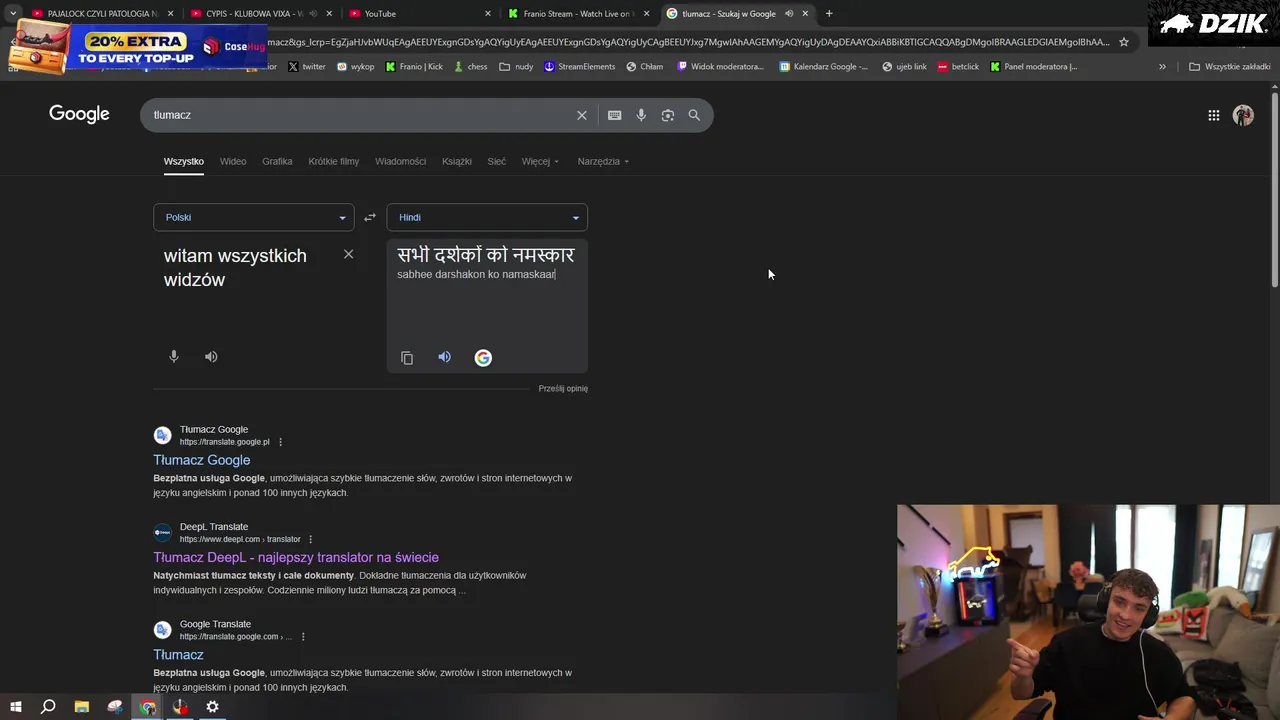Viewport: 1280px width, 720px height.
Task: Switch to the Grafika results tab
Action: point(277,161)
